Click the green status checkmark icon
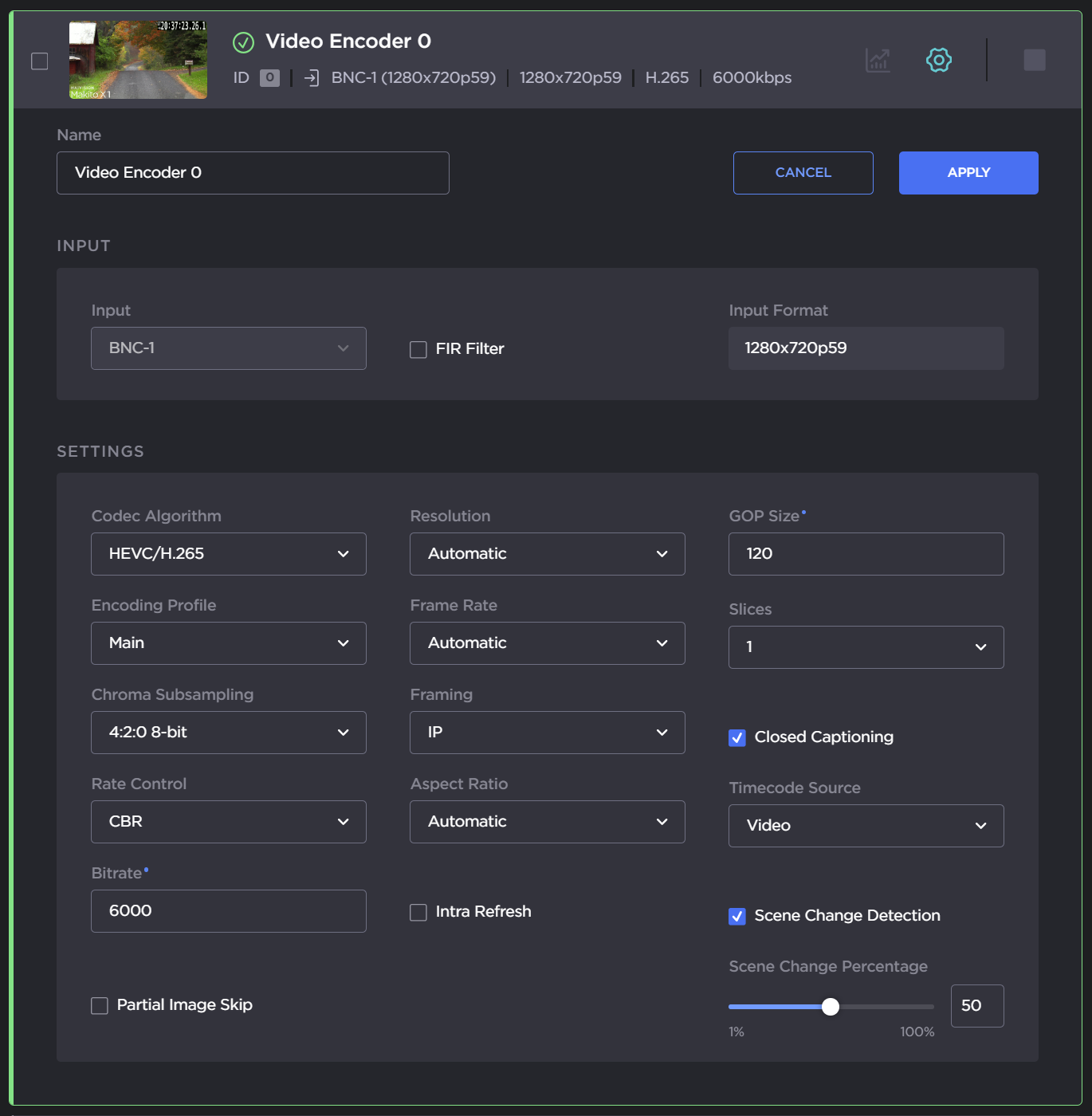This screenshot has width=1092, height=1116. point(243,42)
